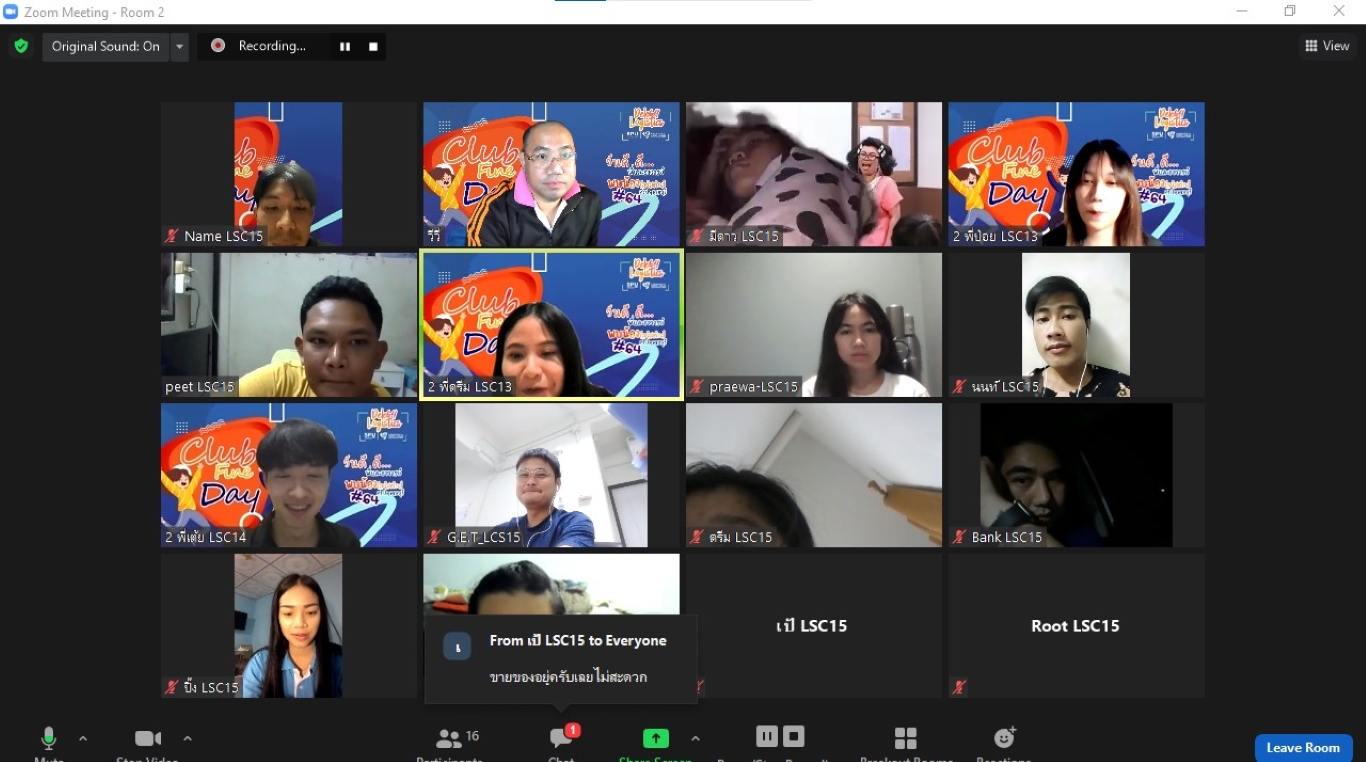Click muted mic icon on G.E.T_LCS15
Image resolution: width=1366 pixels, height=762 pixels.
click(434, 537)
